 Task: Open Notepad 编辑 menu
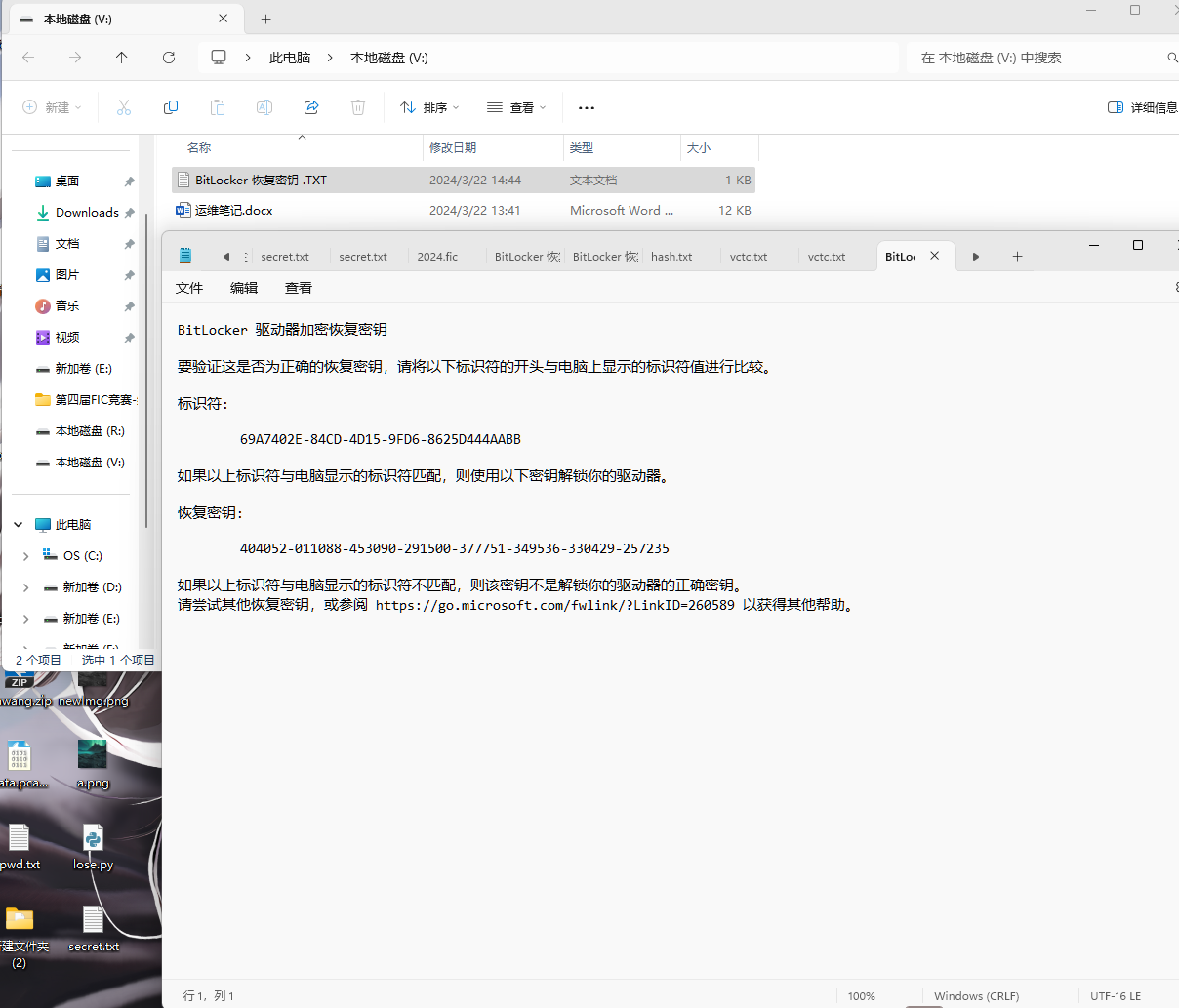(x=244, y=288)
